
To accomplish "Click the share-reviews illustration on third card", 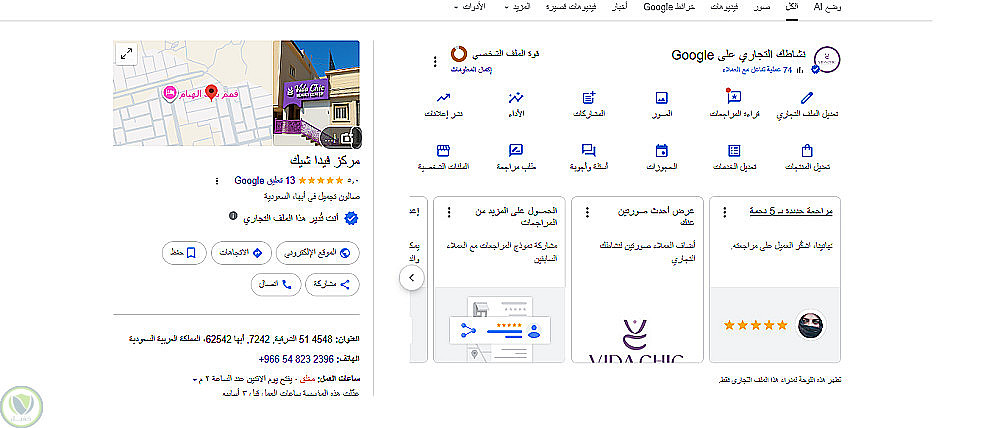I will [x=500, y=327].
